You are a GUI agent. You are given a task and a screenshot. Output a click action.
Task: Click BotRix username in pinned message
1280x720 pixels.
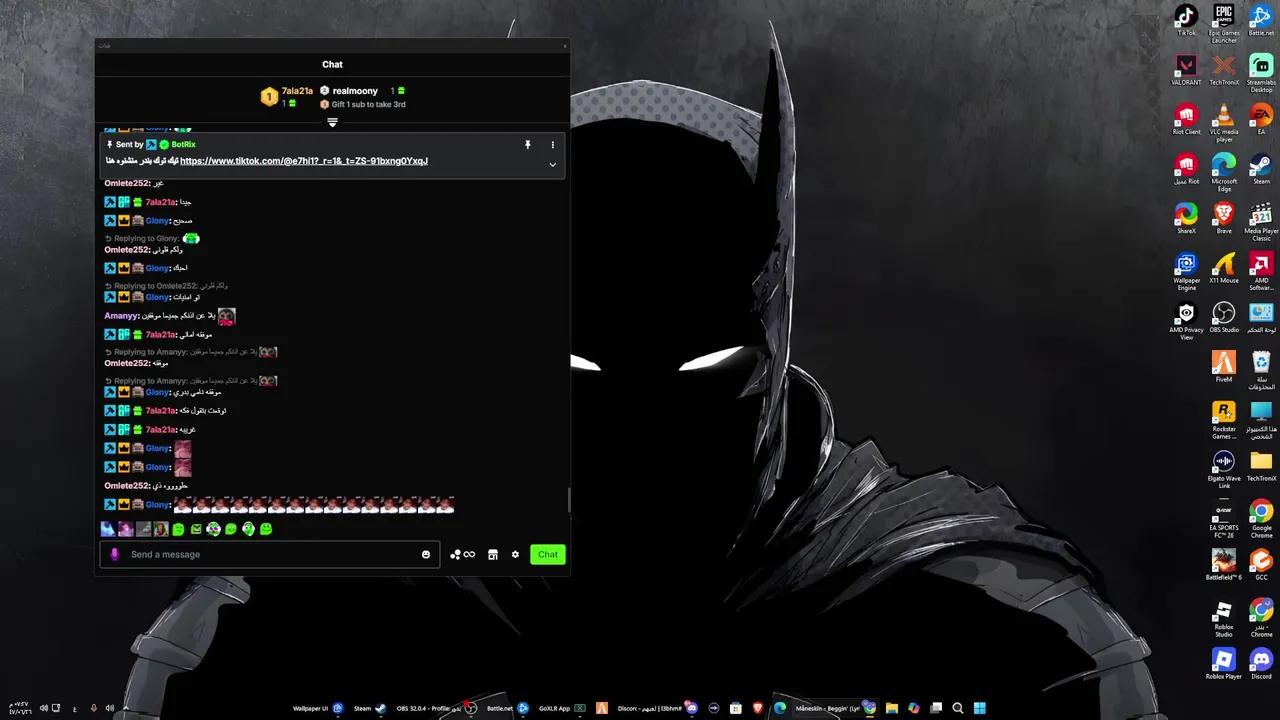183,145
